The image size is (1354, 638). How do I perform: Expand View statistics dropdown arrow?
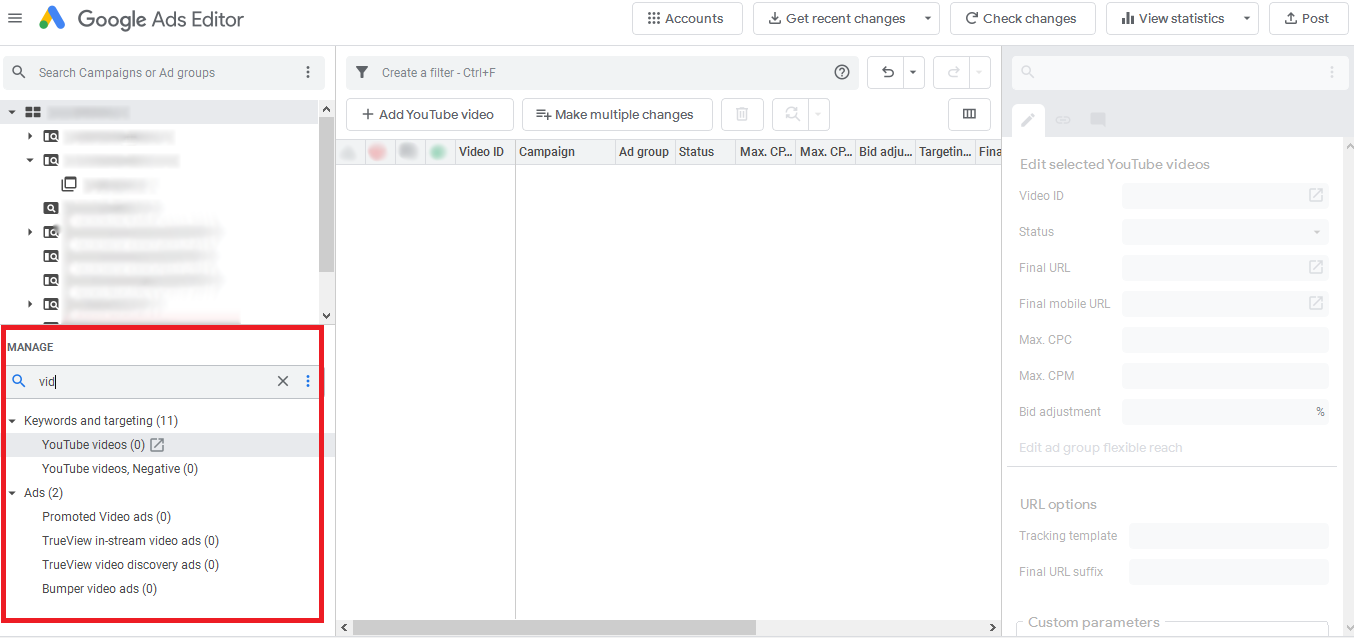1247,18
